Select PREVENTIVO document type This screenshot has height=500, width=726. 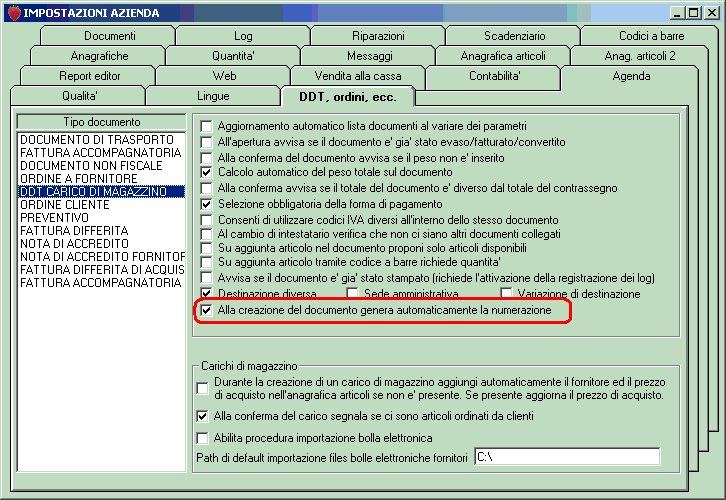[101, 217]
